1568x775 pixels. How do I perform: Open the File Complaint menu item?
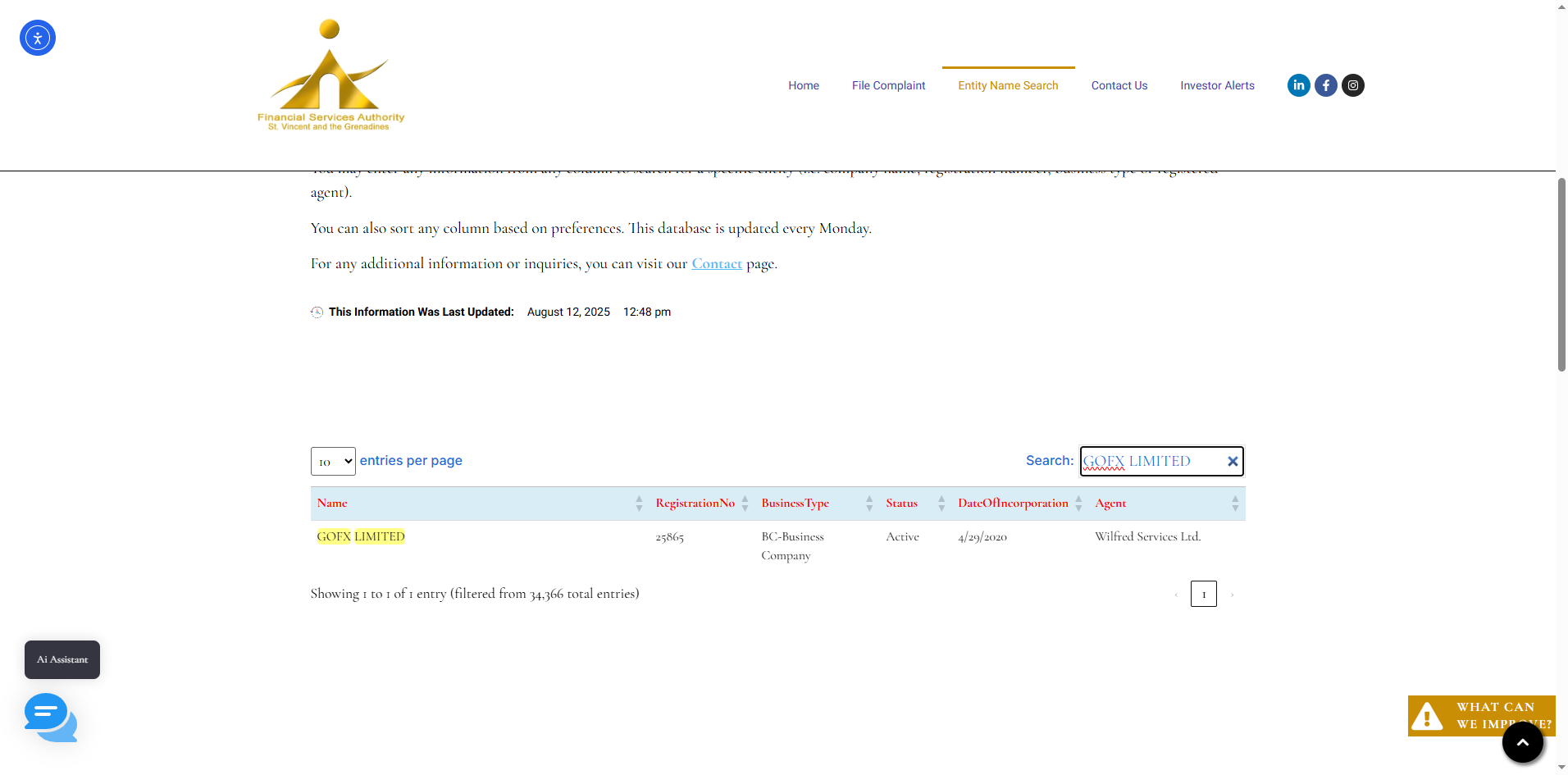[888, 85]
